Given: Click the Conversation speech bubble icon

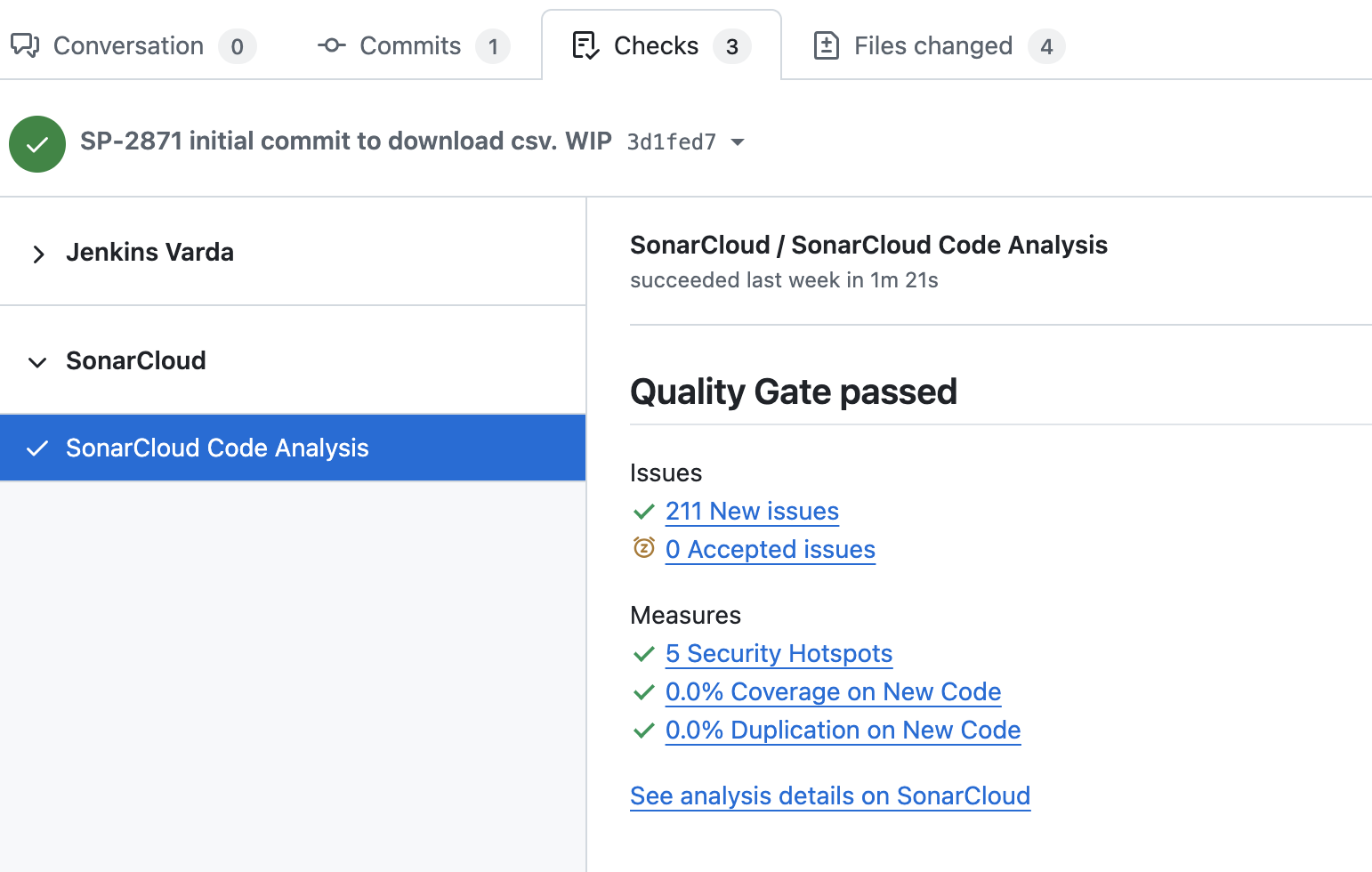Looking at the screenshot, I should tap(25, 45).
